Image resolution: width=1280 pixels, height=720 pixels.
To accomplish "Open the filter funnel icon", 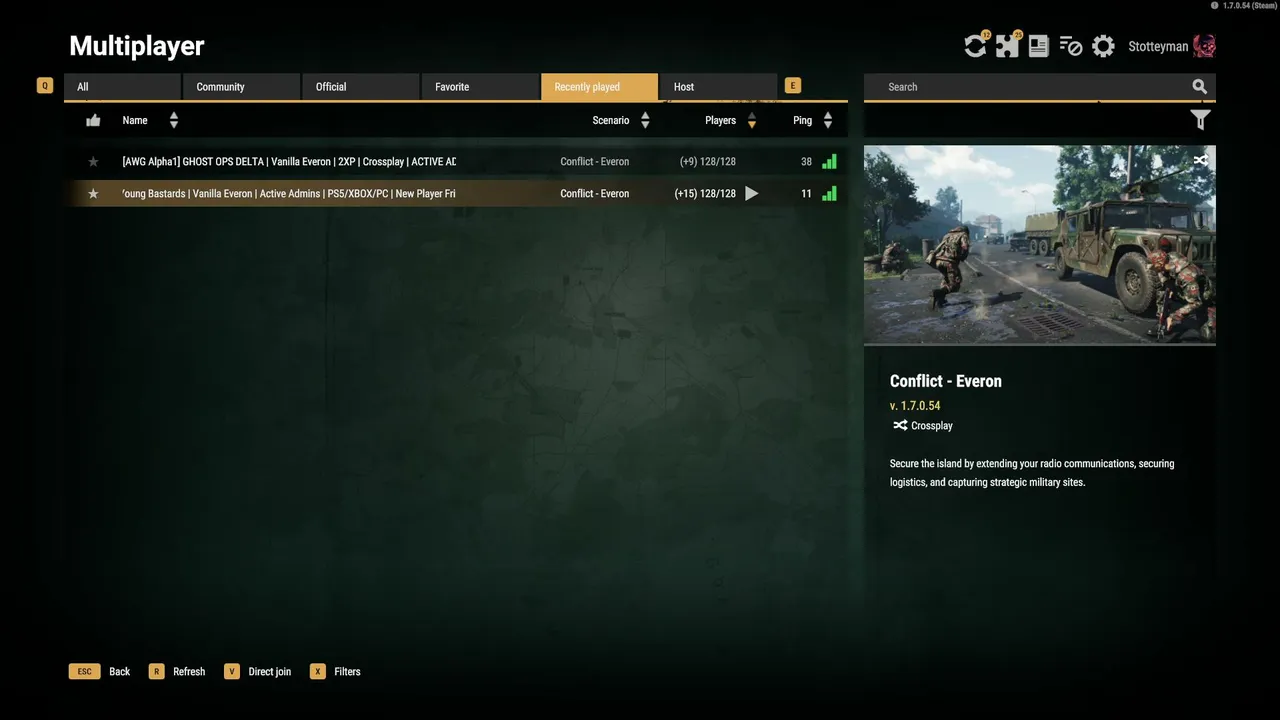I will click(1201, 120).
